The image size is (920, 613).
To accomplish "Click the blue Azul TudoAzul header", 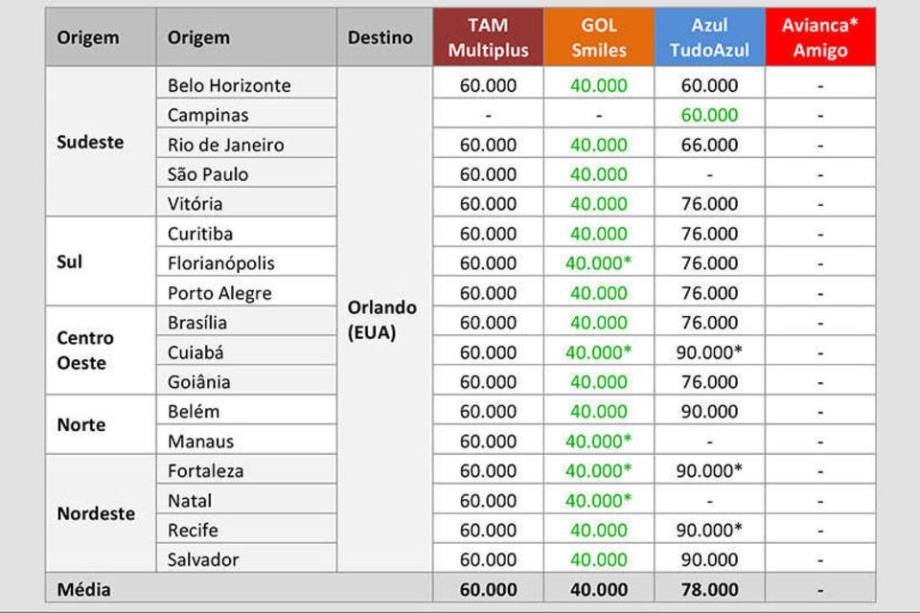I will [x=709, y=38].
